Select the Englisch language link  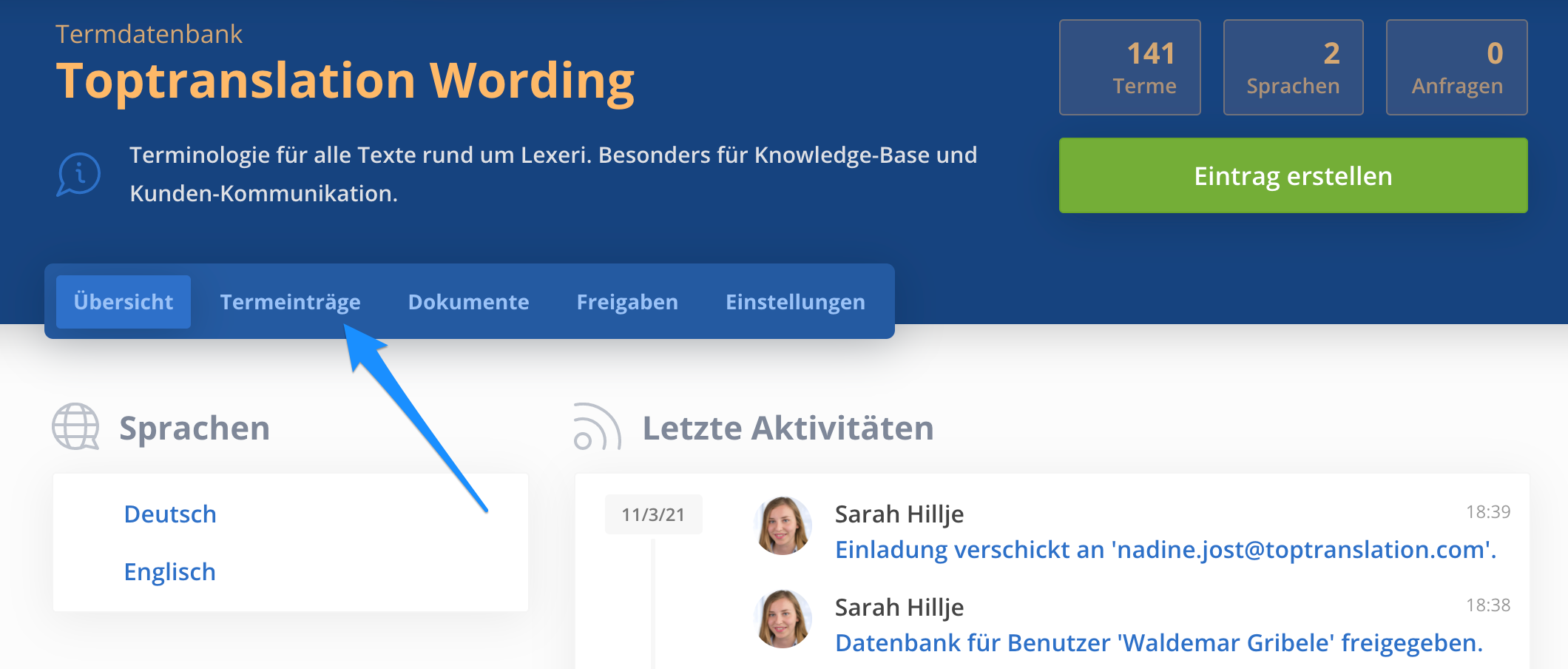[170, 572]
